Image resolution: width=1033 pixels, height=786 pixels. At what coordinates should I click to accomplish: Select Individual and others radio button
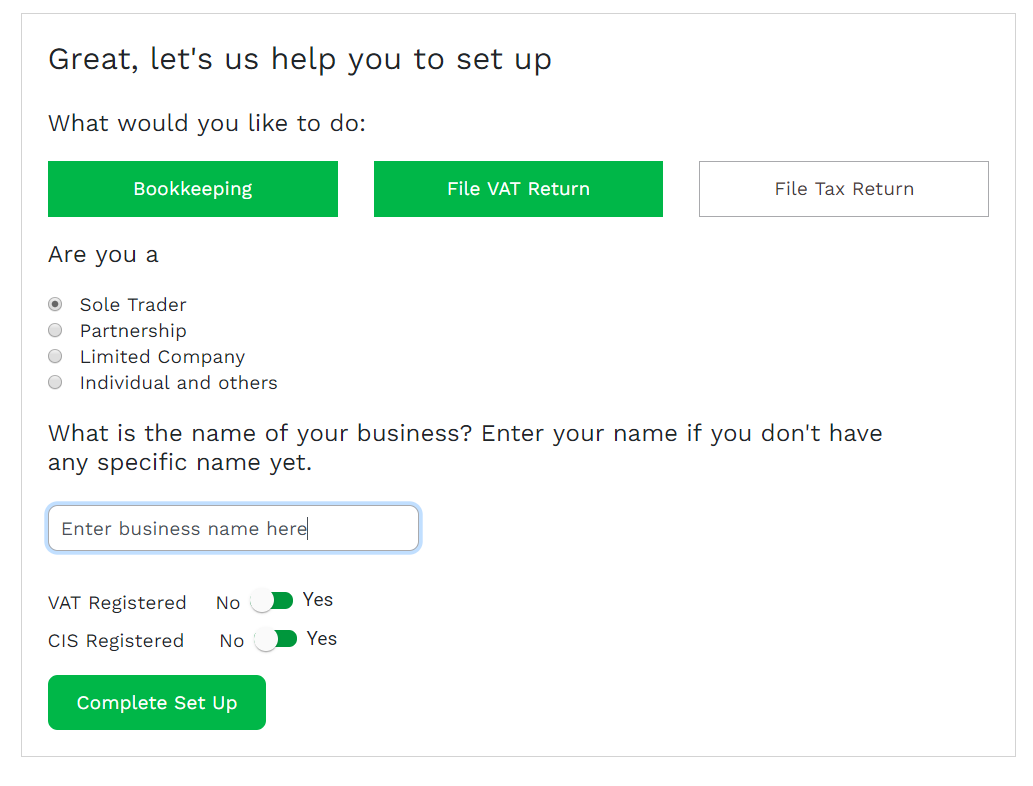[56, 382]
